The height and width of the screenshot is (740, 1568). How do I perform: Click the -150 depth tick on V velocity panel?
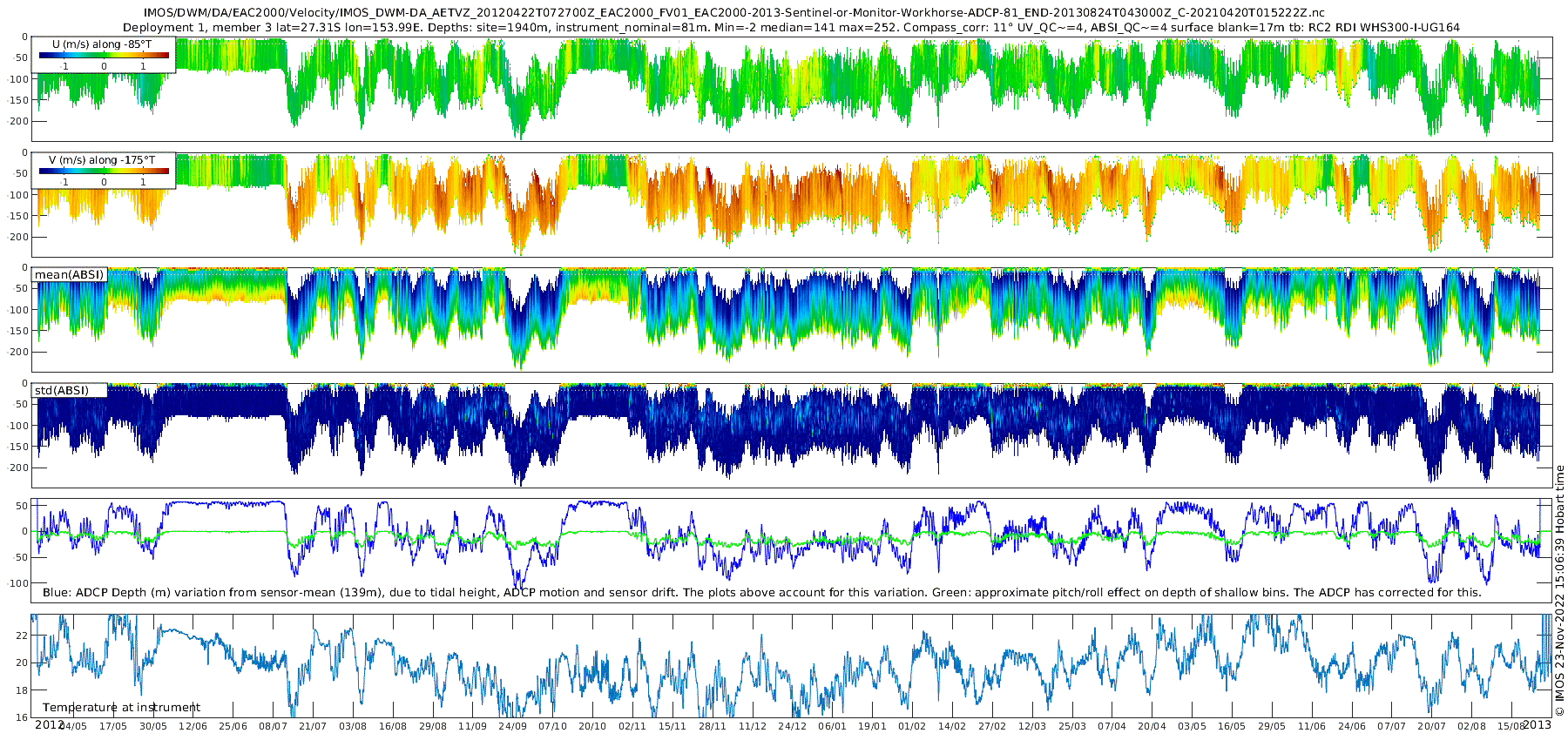click(18, 216)
